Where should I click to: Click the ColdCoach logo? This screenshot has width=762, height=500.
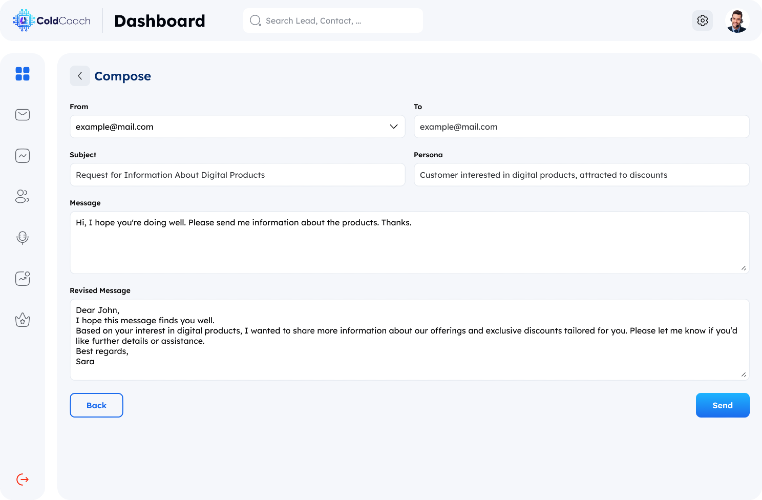pos(52,20)
